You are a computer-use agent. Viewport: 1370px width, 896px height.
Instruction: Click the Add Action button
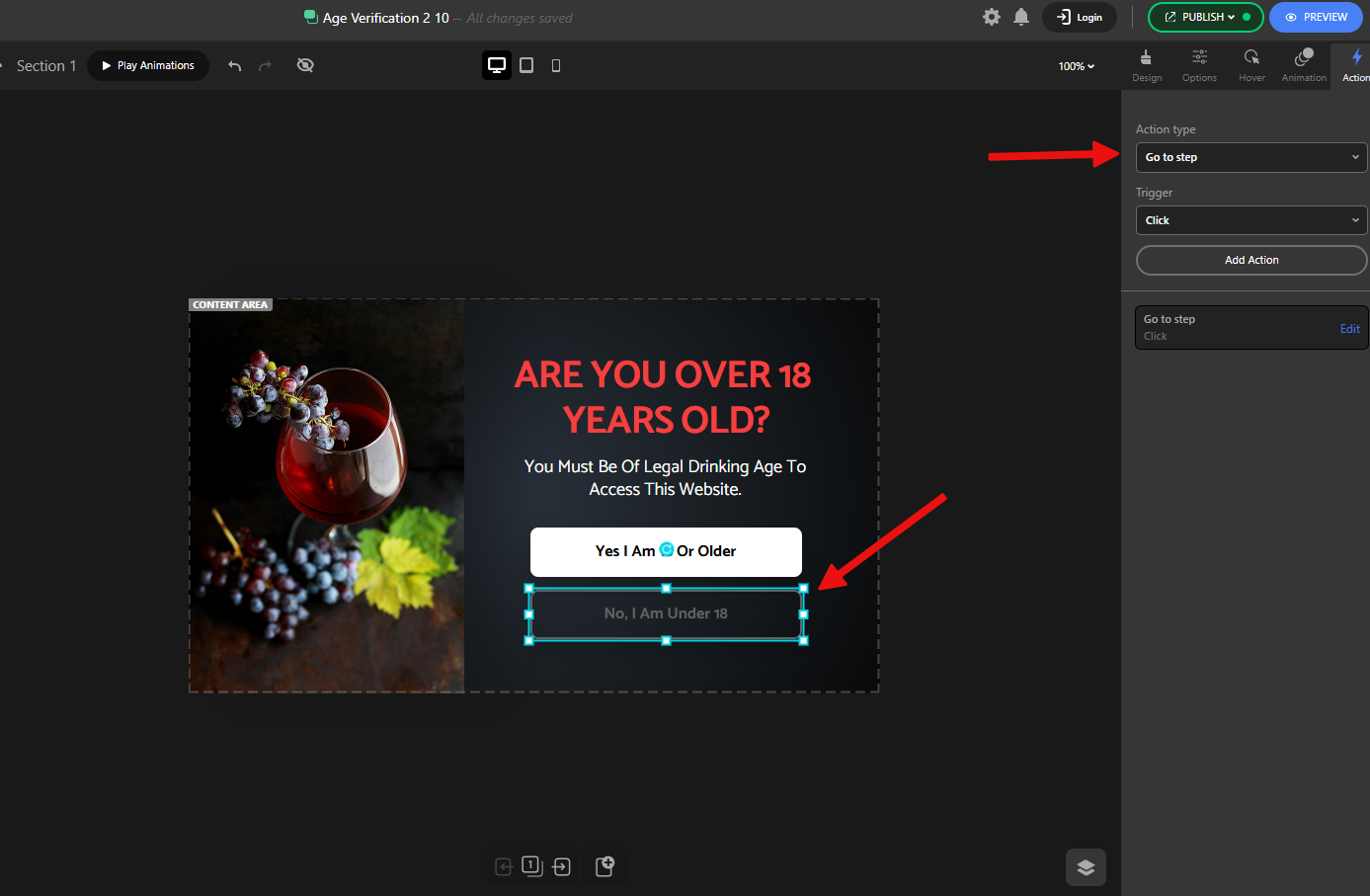point(1251,260)
